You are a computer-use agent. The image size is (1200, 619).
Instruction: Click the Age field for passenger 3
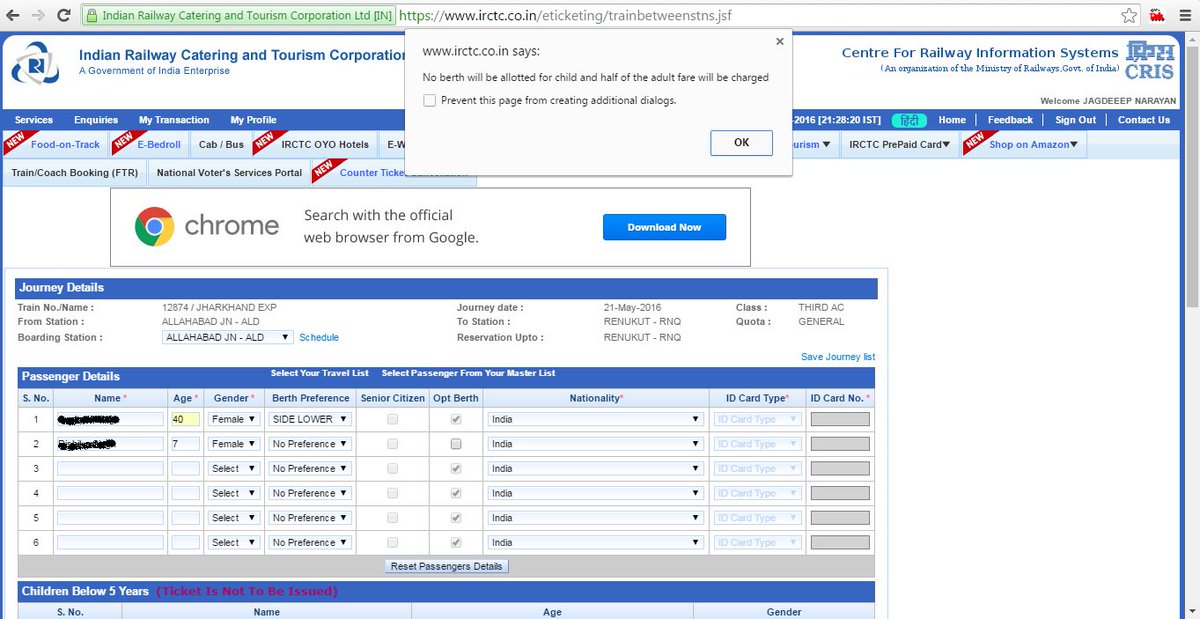(x=183, y=468)
